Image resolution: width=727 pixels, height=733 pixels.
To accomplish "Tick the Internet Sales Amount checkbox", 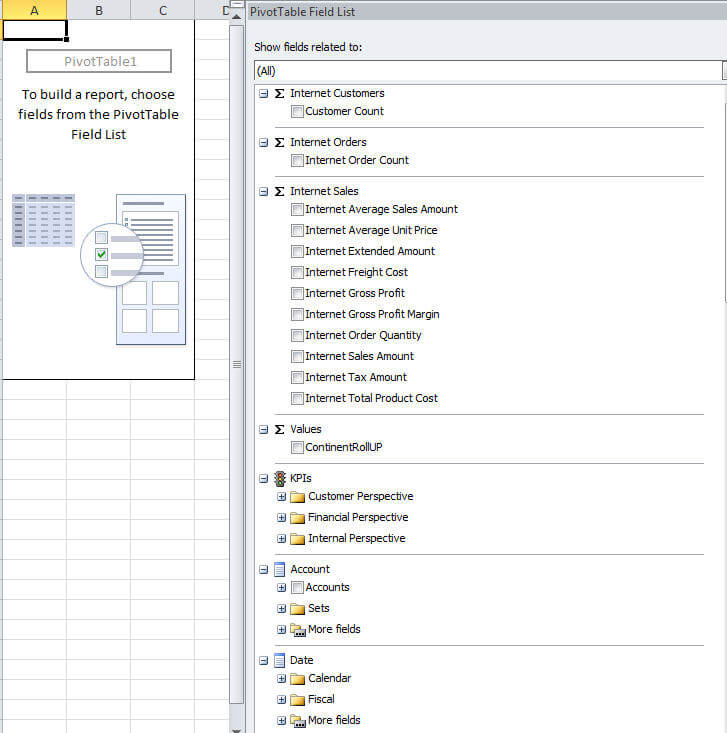I will coord(297,357).
